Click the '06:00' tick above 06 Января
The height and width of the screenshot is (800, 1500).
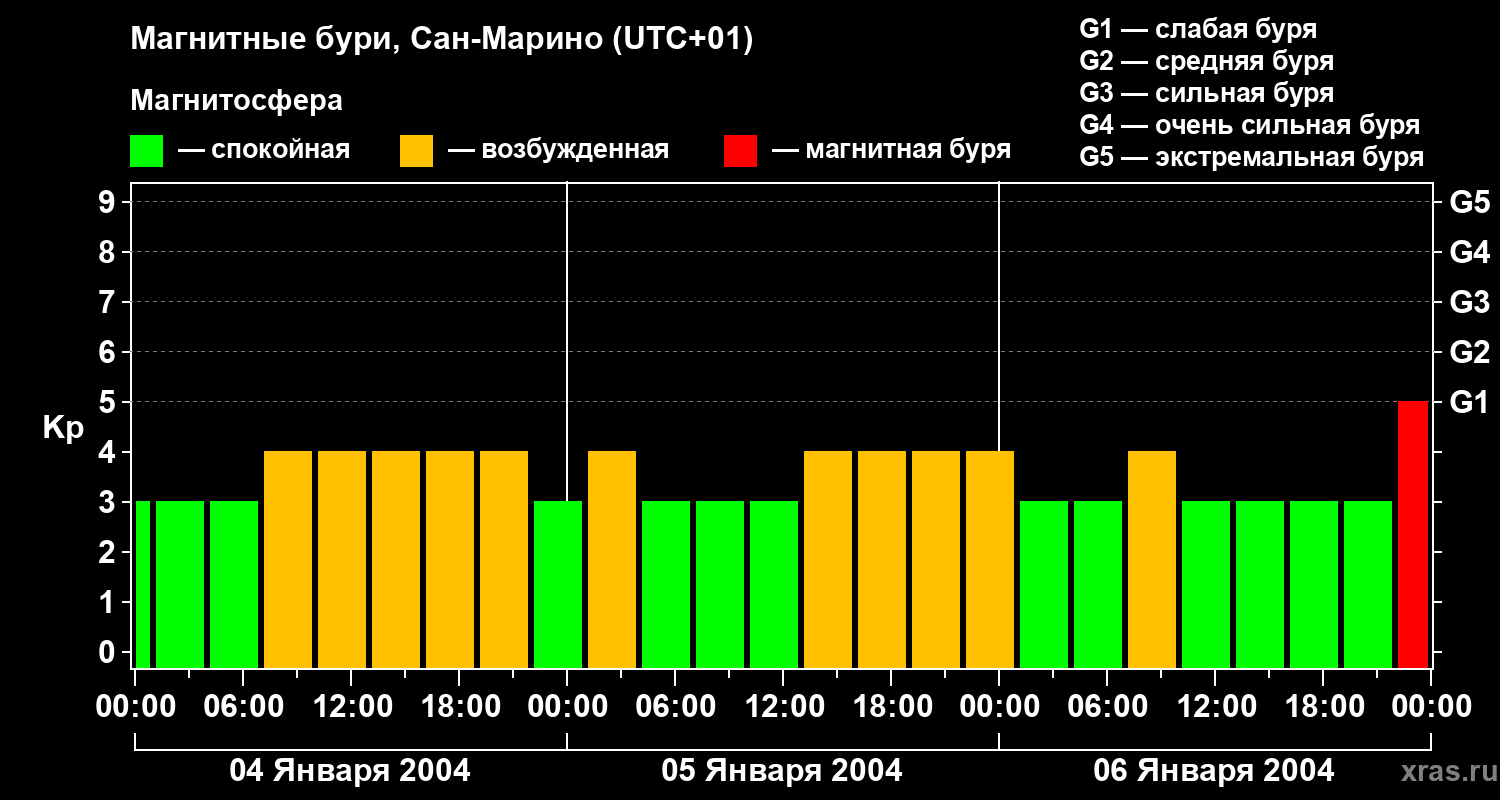coord(1107,707)
